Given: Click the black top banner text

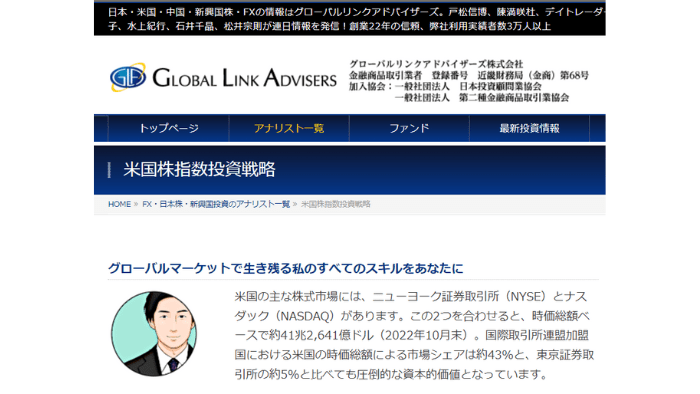Looking at the screenshot, I should 350,19.
